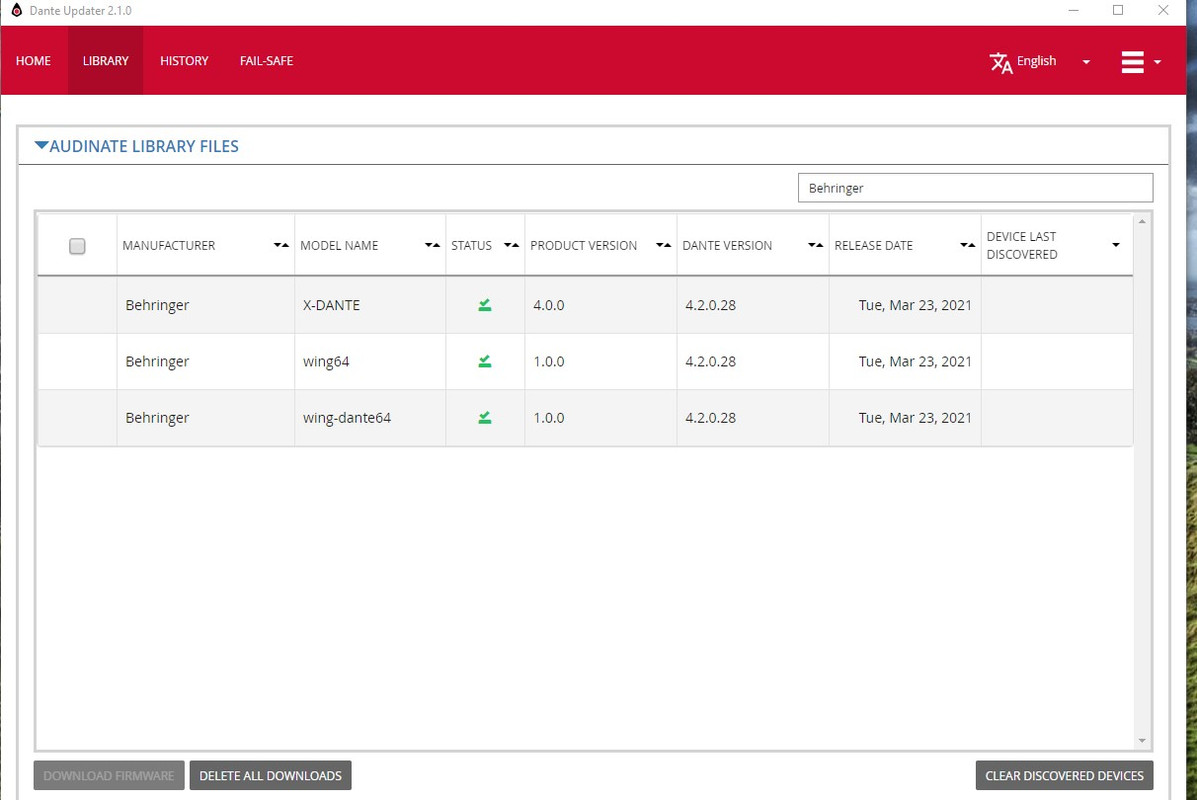1197x800 pixels.
Task: Maximize the Dante Updater window
Action: 1118,11
